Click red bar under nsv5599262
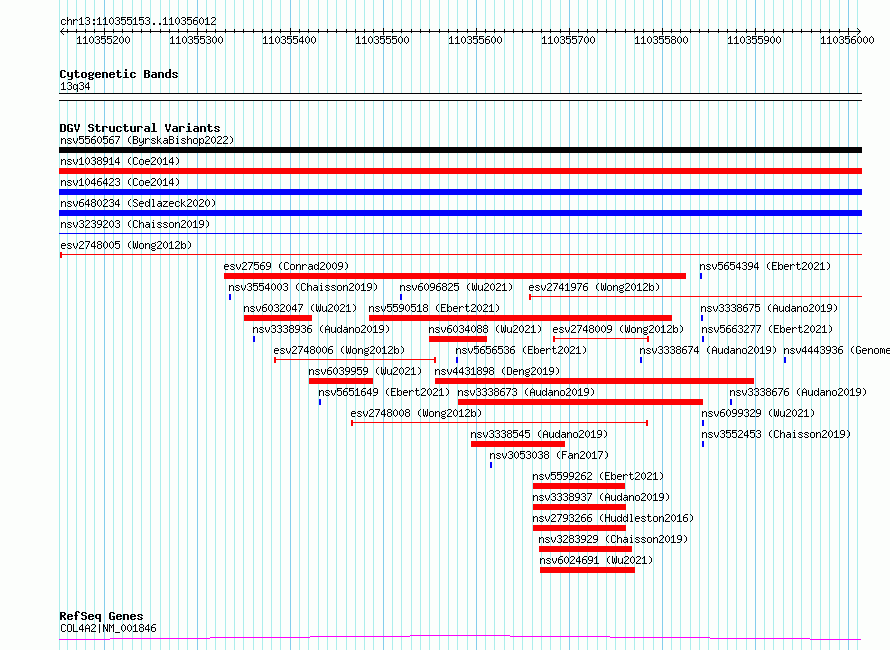The image size is (890, 650). 579,486
